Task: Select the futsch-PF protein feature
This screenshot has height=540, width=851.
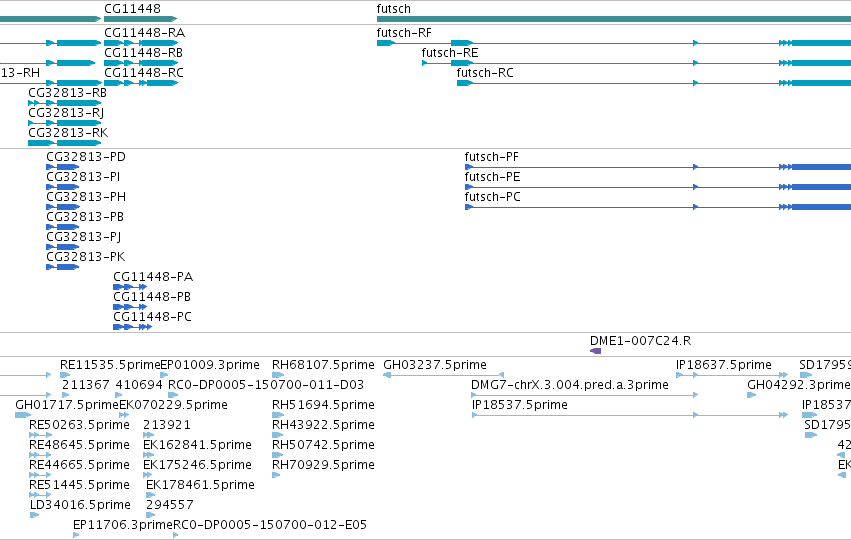Action: click(x=658, y=167)
